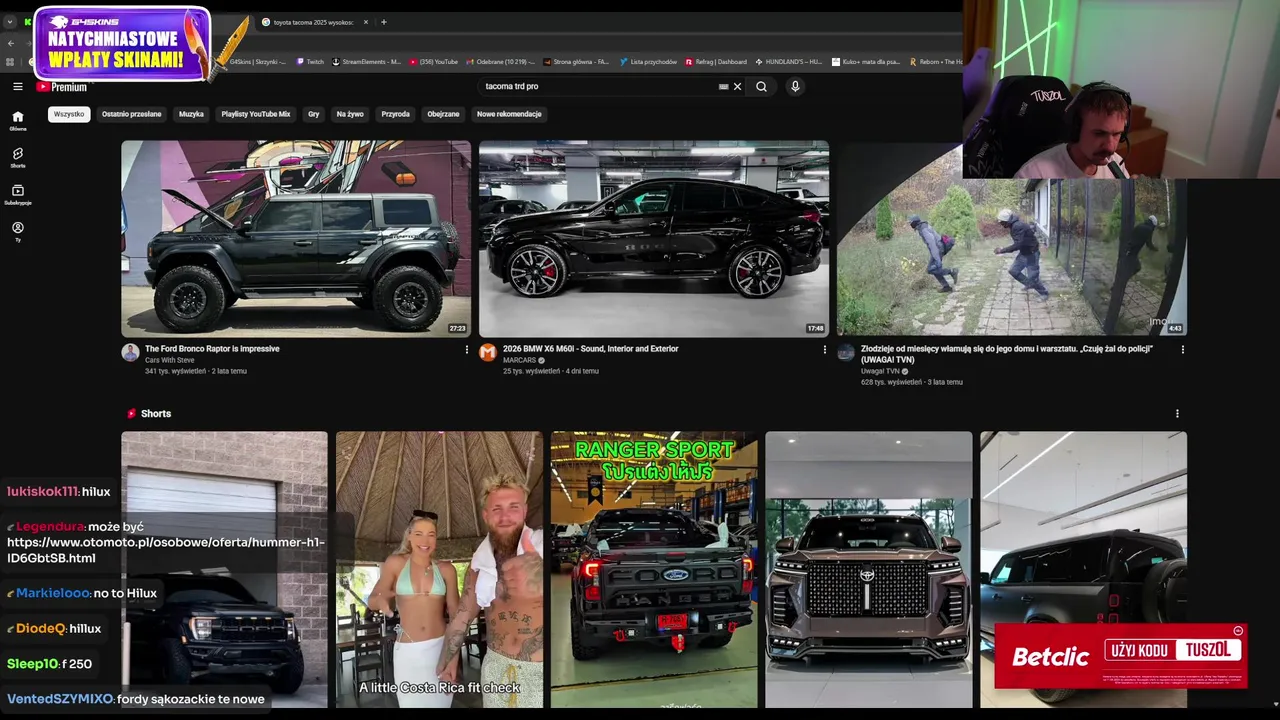Open the 2026 BMW X6 M60i thumbnail
The image size is (1280, 720).
click(654, 238)
